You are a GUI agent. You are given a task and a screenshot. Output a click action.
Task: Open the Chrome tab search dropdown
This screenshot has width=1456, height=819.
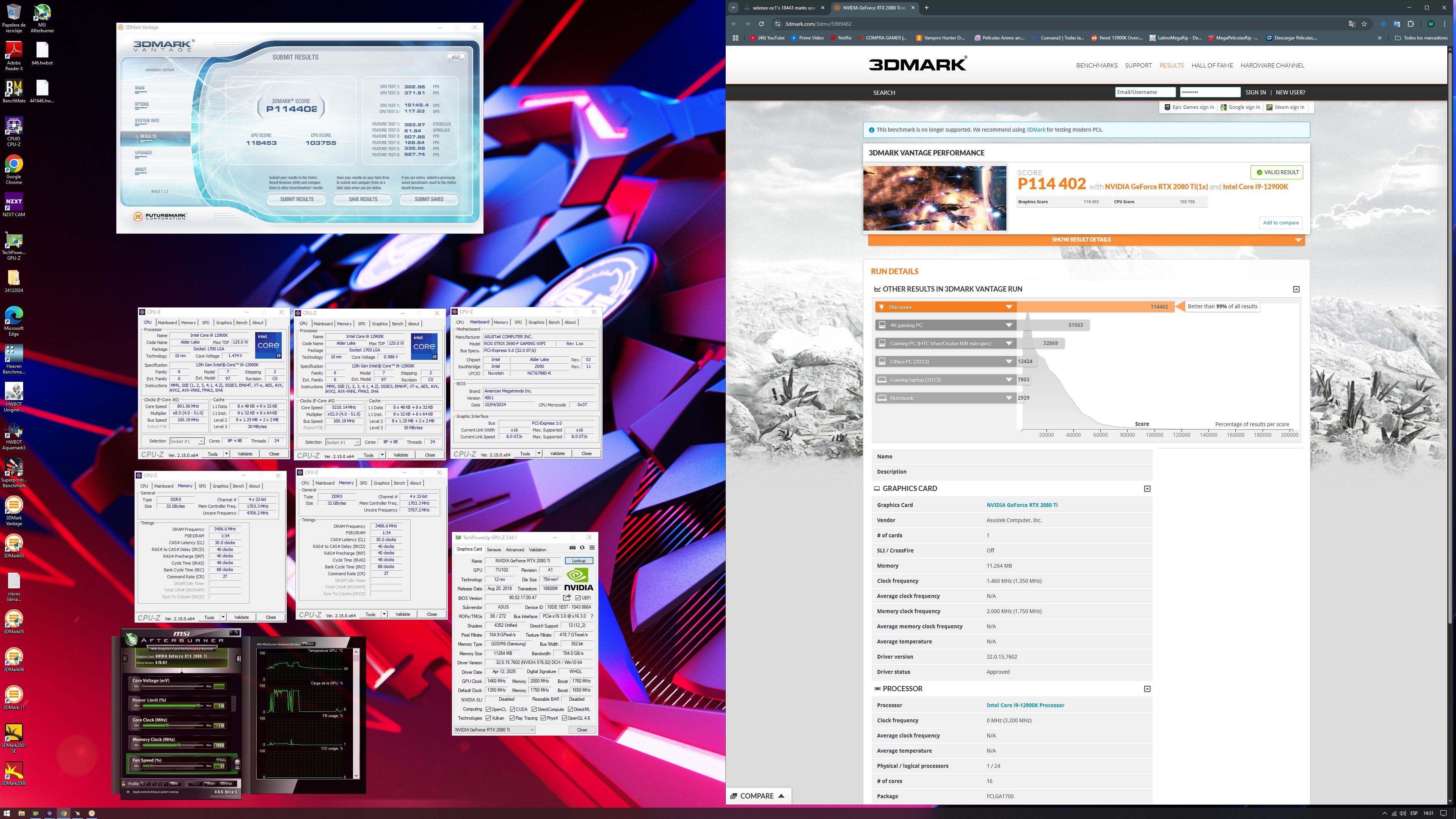[x=733, y=8]
